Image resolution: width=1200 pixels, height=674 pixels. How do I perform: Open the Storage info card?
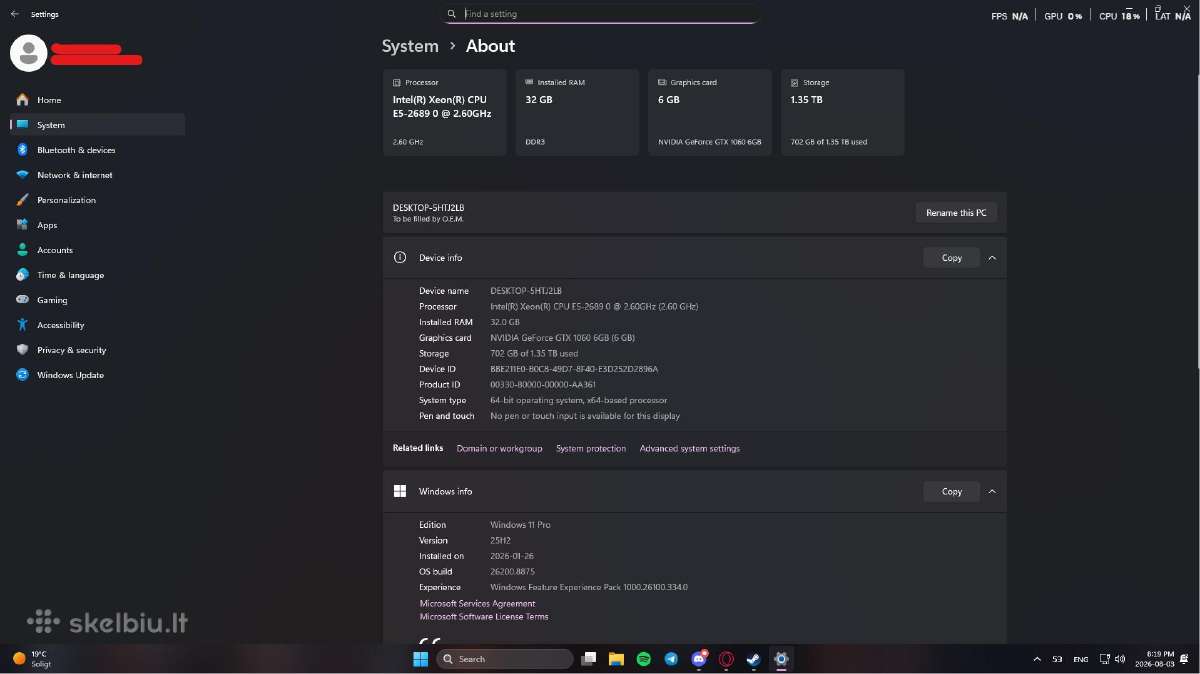pos(843,112)
